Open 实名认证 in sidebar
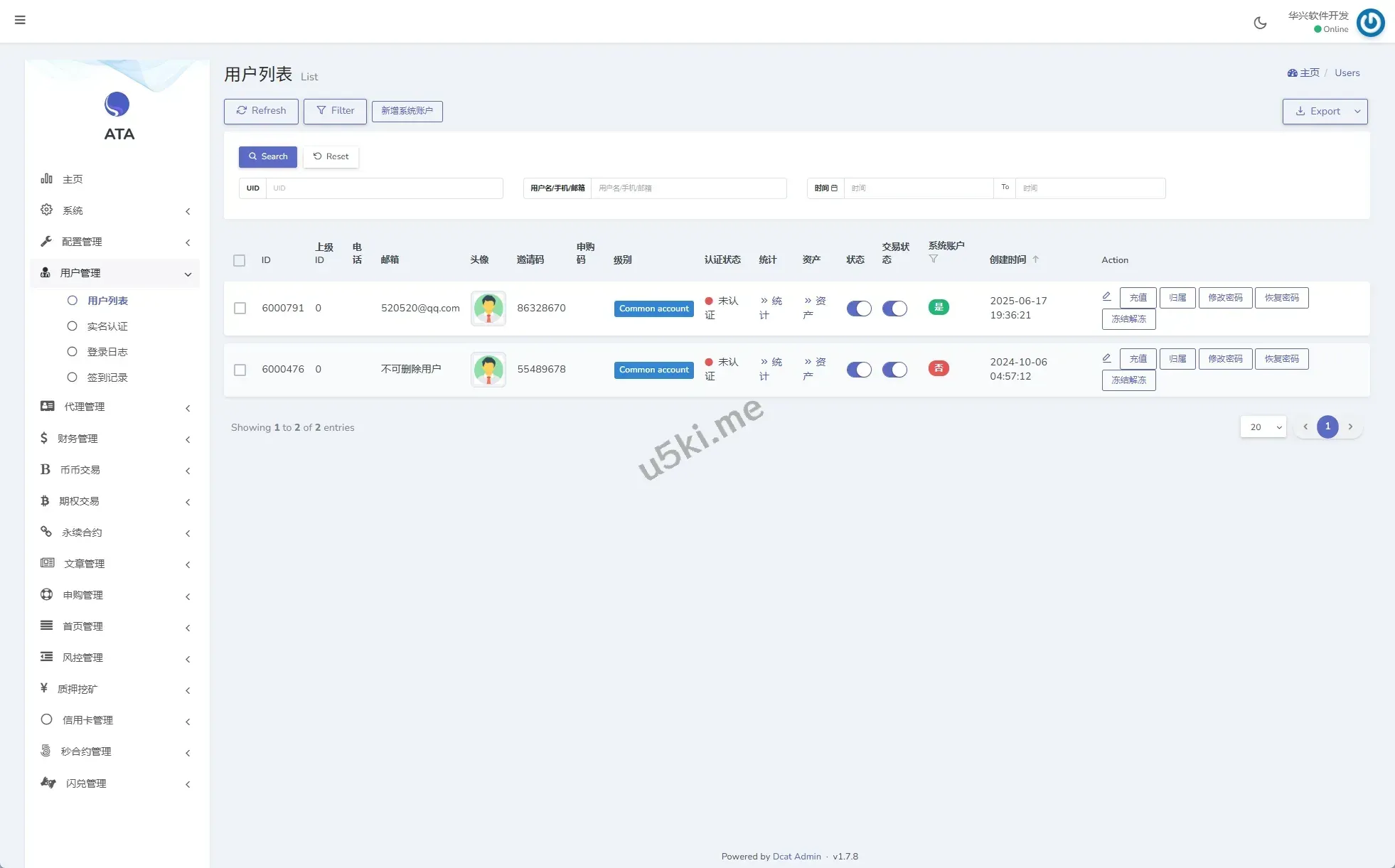Viewport: 1395px width, 868px height. [x=107, y=326]
